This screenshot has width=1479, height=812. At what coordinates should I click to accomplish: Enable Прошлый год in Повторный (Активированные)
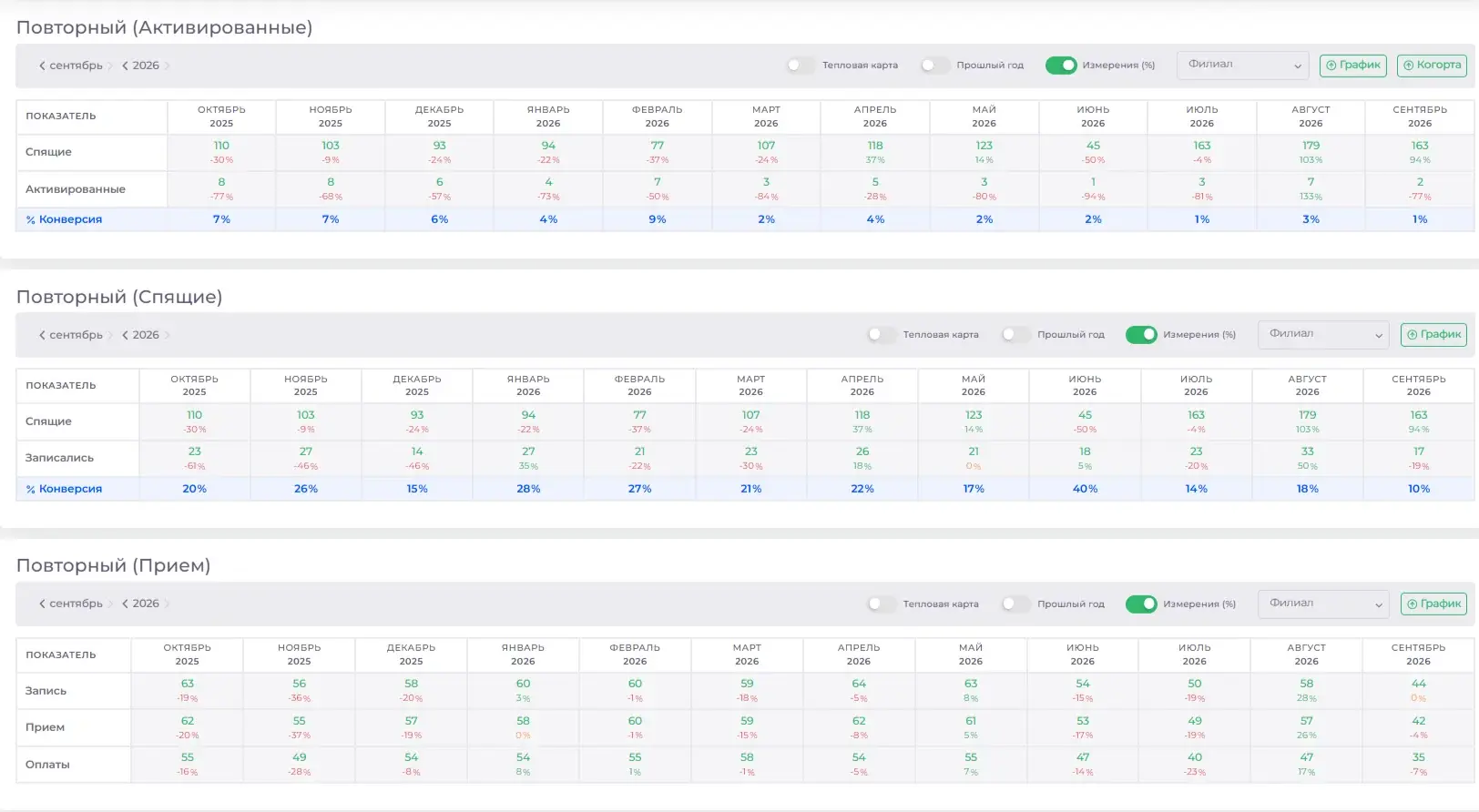click(x=935, y=66)
